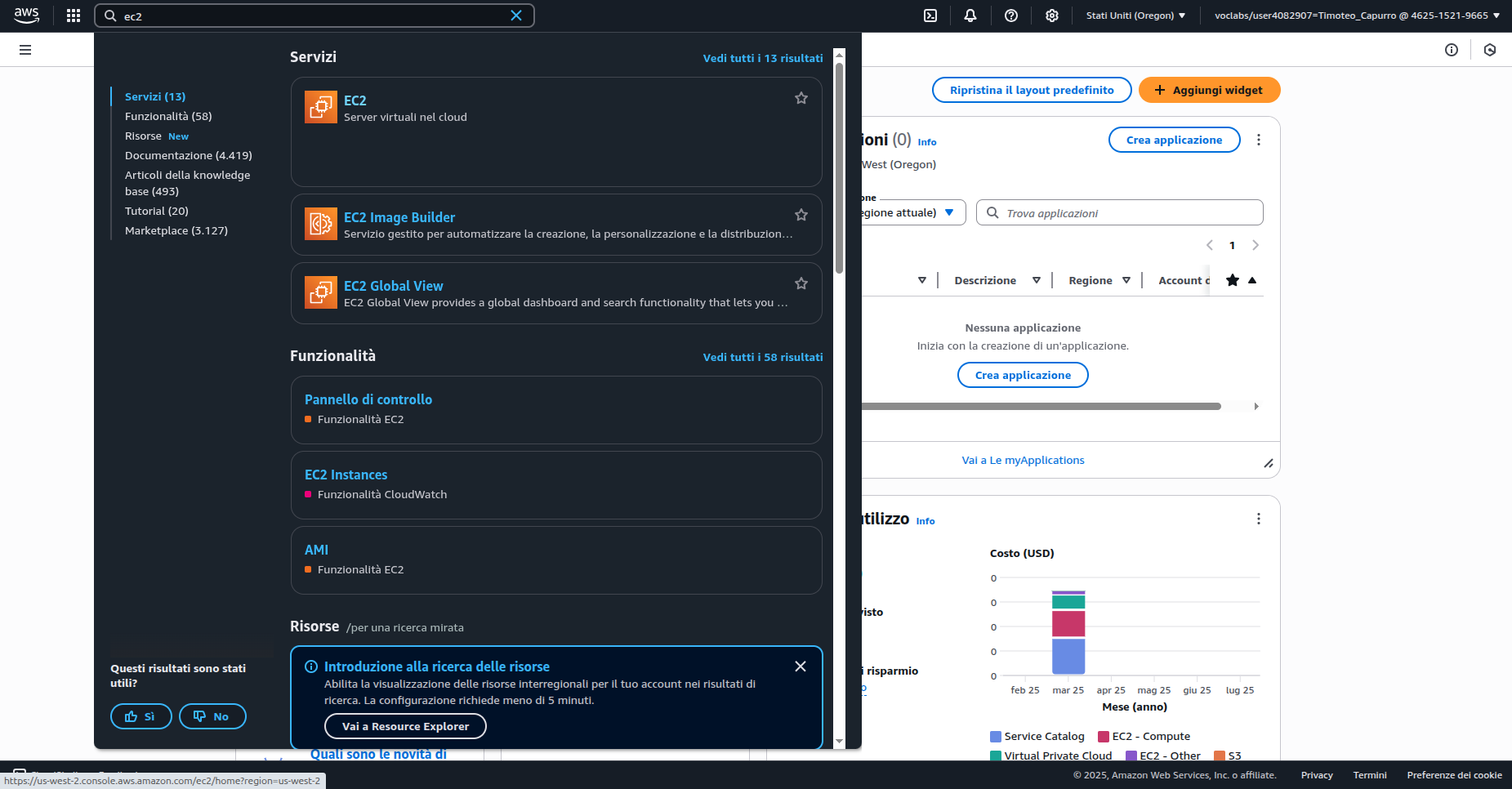Click Vedi tutti i 13 risultati
Viewport: 1512px width, 789px height.
click(763, 58)
